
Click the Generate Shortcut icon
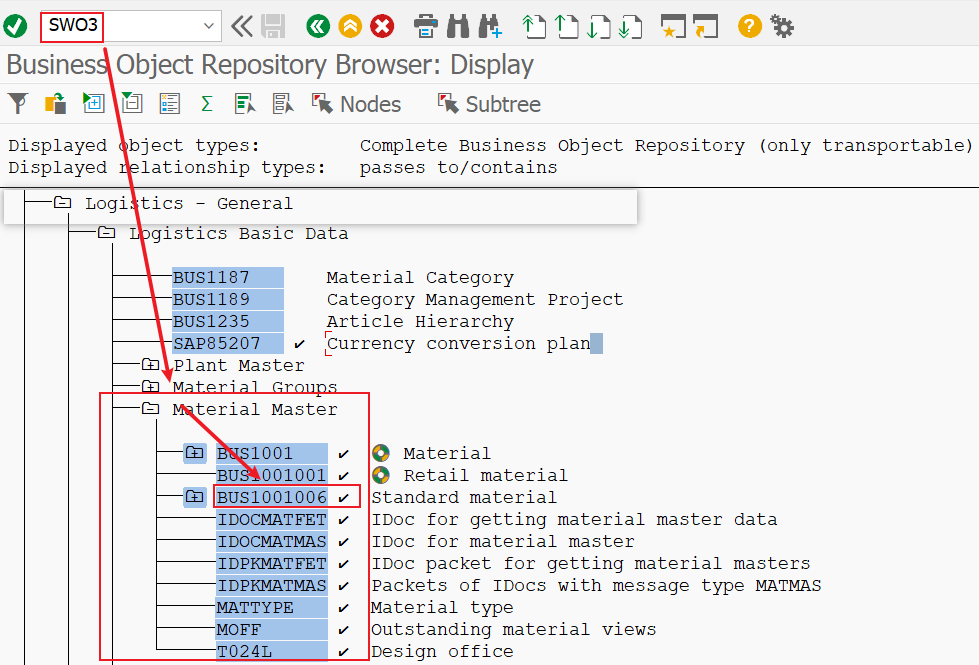[x=706, y=26]
